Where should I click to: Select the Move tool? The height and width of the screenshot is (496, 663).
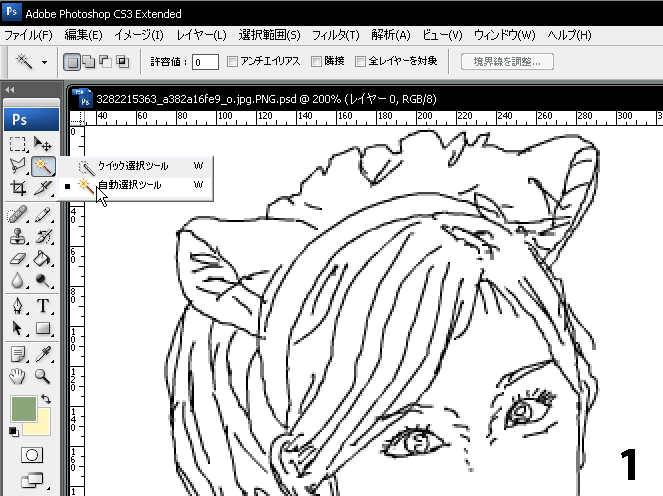coord(43,144)
